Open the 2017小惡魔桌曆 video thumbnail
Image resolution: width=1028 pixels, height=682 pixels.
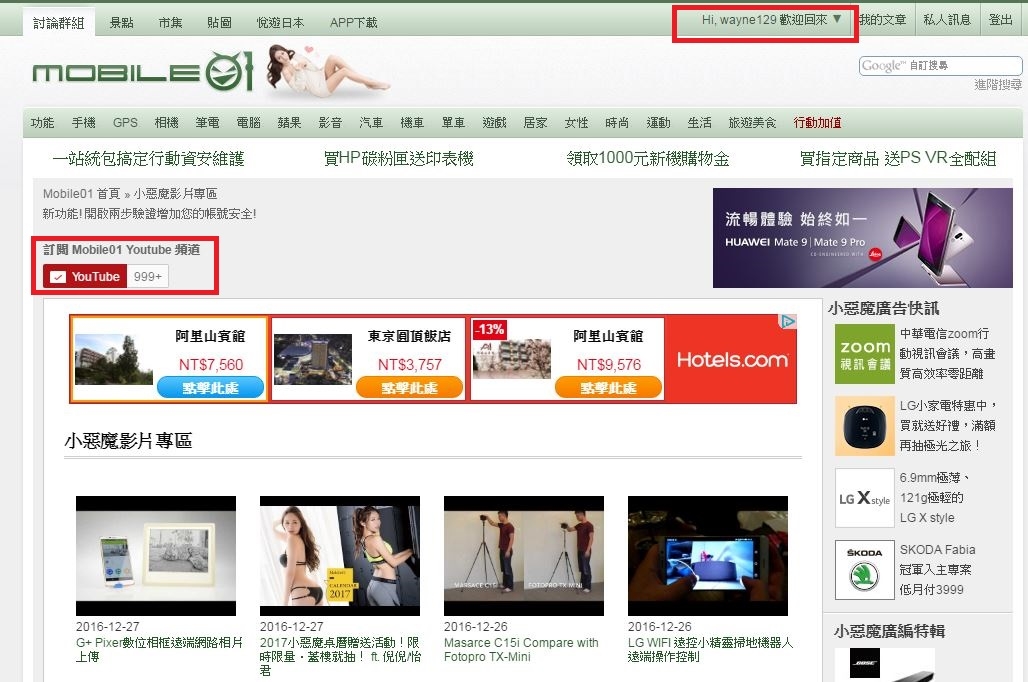point(340,556)
